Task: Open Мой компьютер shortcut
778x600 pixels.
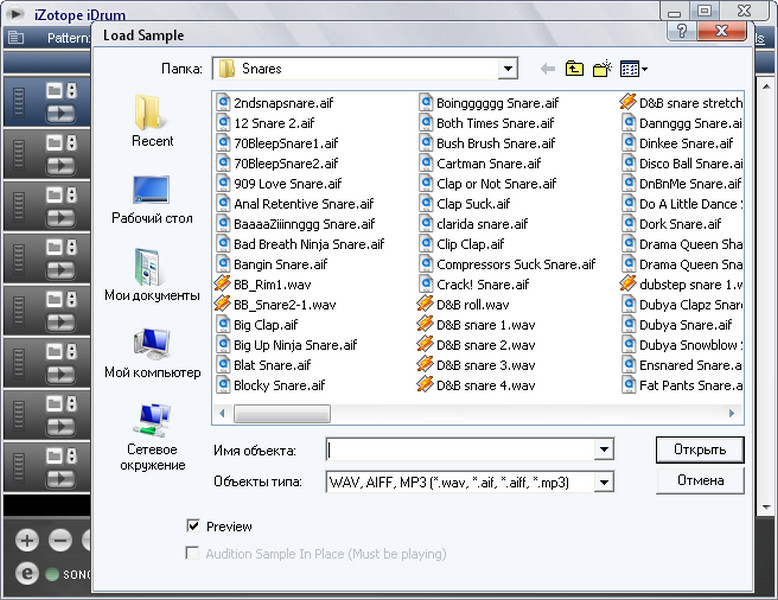Action: pos(152,351)
